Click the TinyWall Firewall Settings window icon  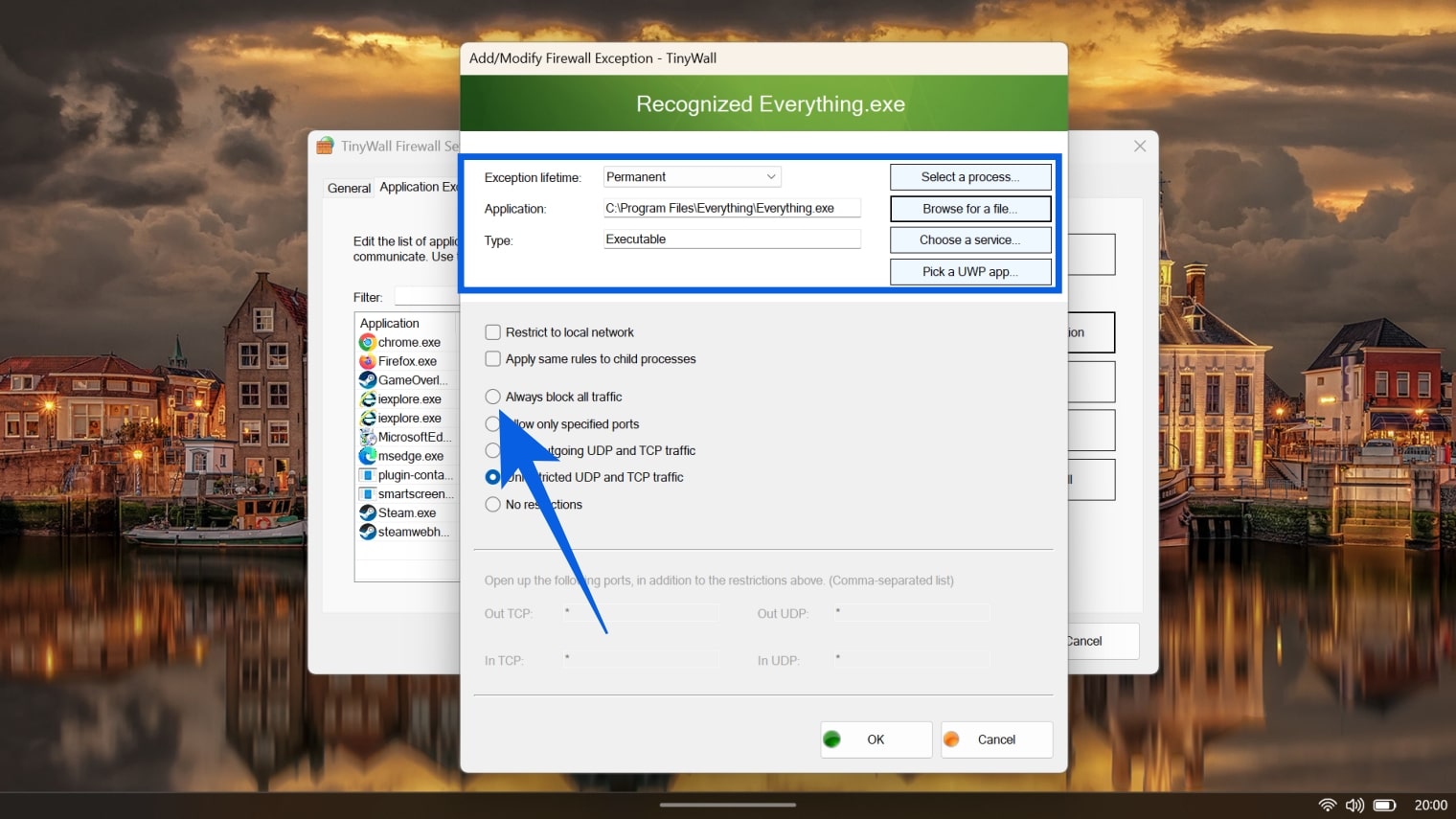tap(325, 146)
